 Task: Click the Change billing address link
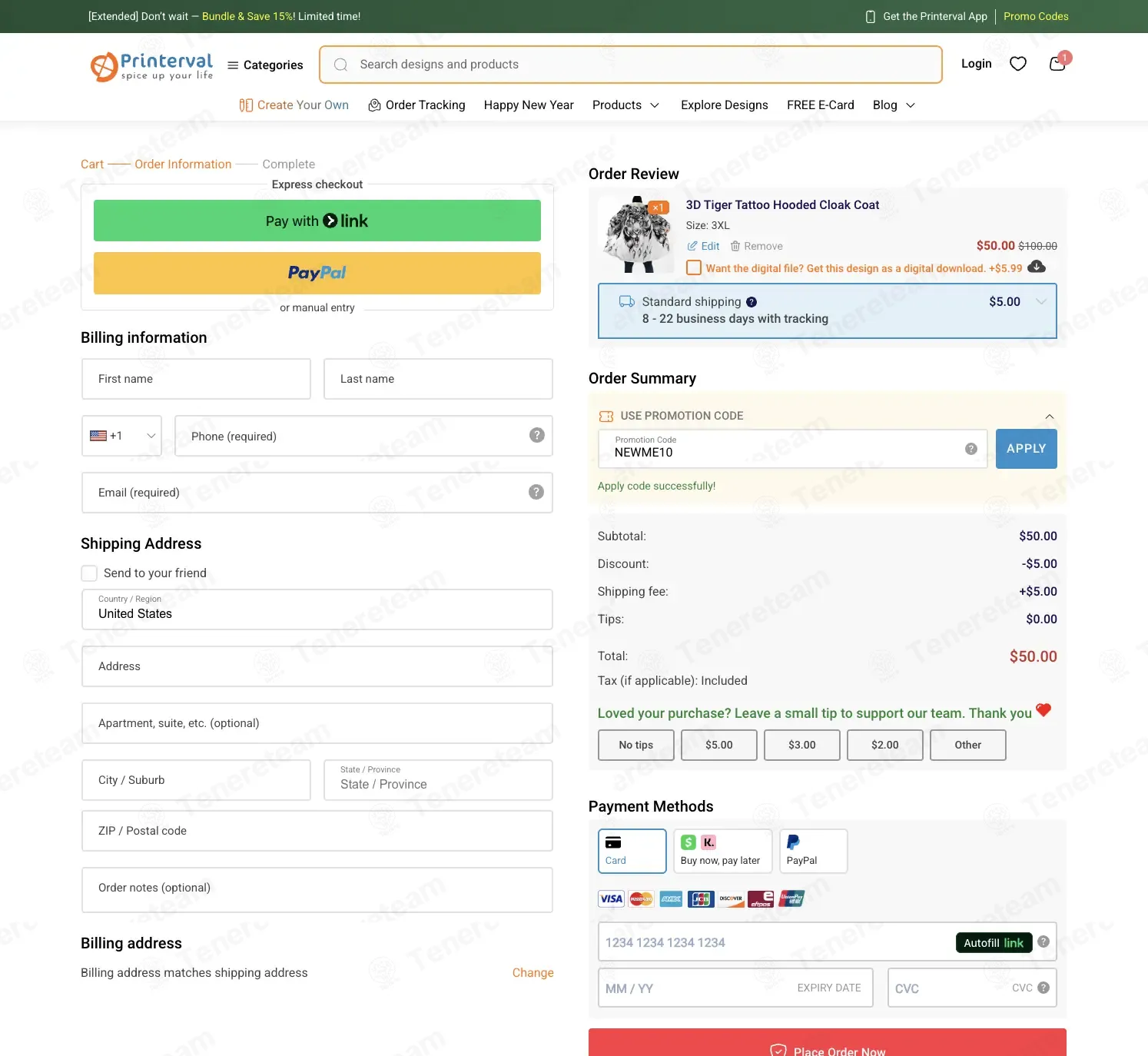click(533, 972)
